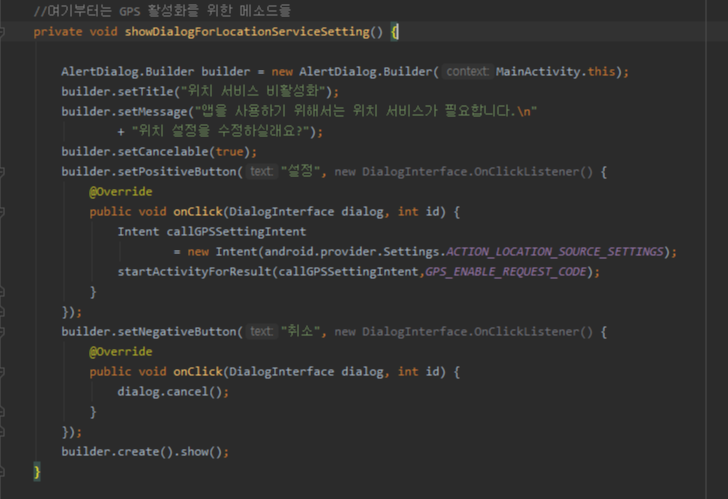
Task: Click the highlighted opening brace after showDialogForLocationServiceSetting()
Action: click(x=394, y=32)
